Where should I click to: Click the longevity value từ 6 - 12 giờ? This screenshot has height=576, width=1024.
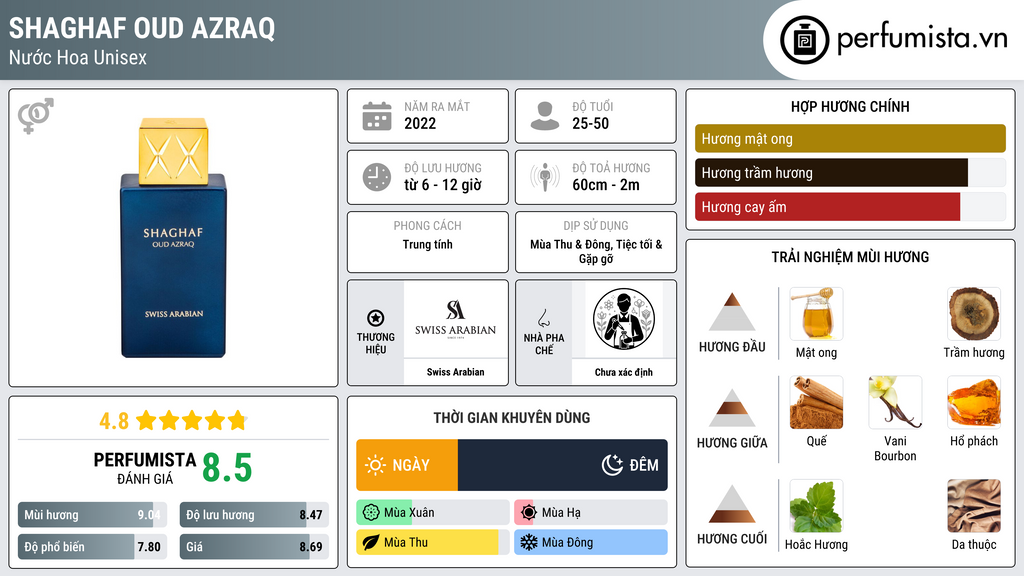443,185
